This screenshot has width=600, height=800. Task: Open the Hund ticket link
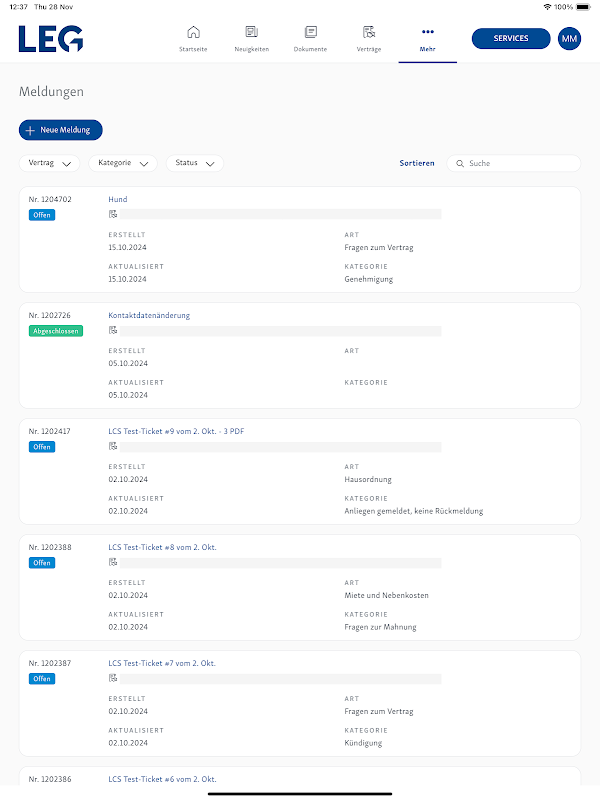118,199
